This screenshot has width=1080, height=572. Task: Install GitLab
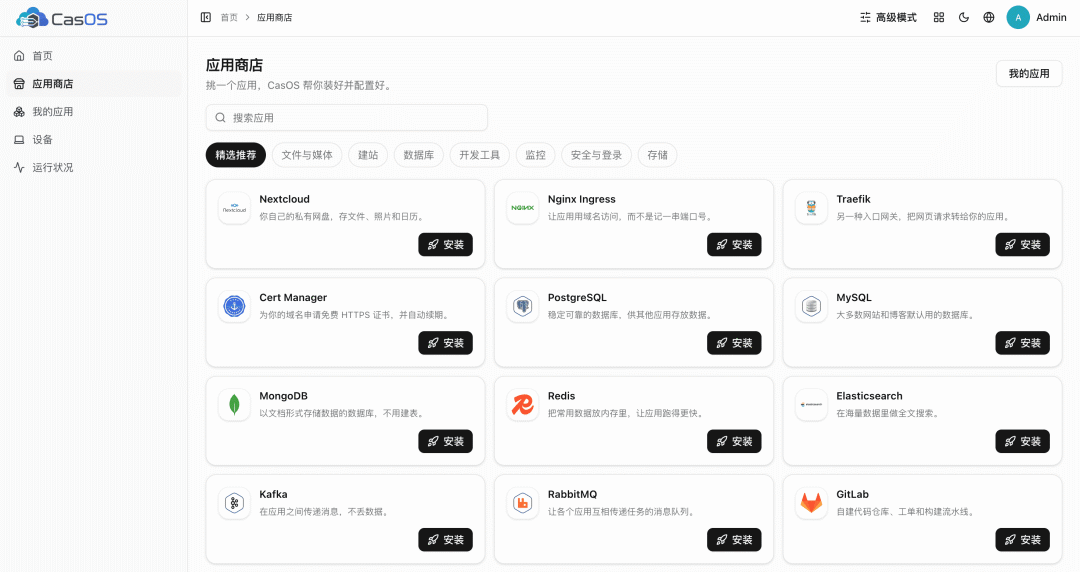click(x=1023, y=540)
